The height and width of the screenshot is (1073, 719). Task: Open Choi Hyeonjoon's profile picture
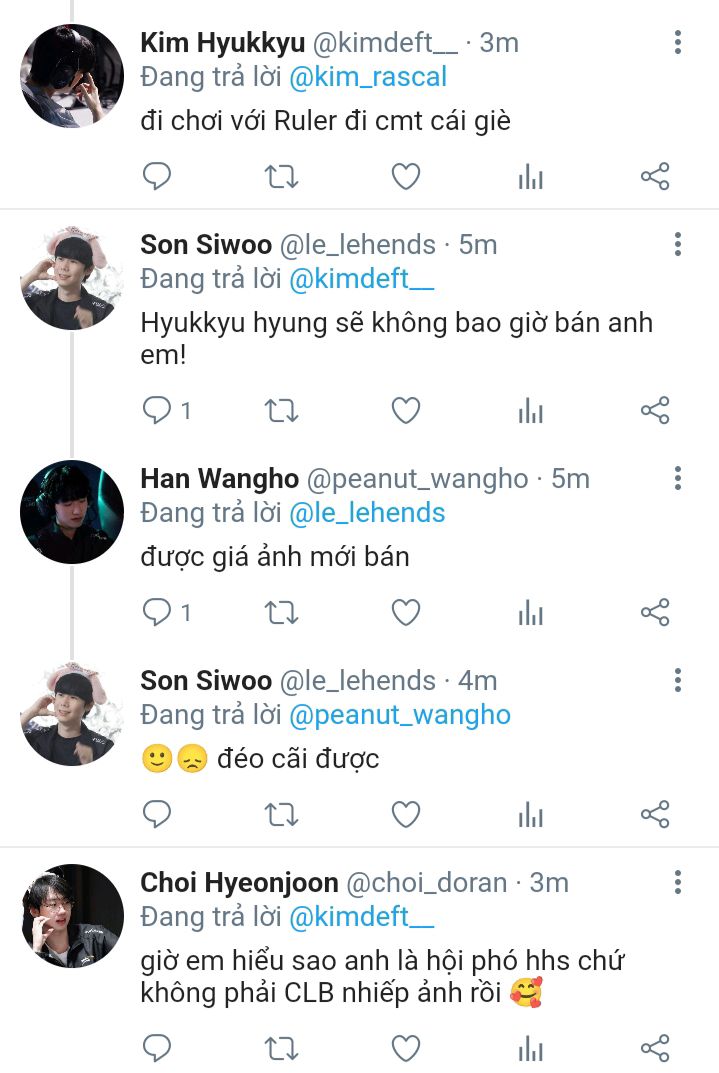point(72,916)
